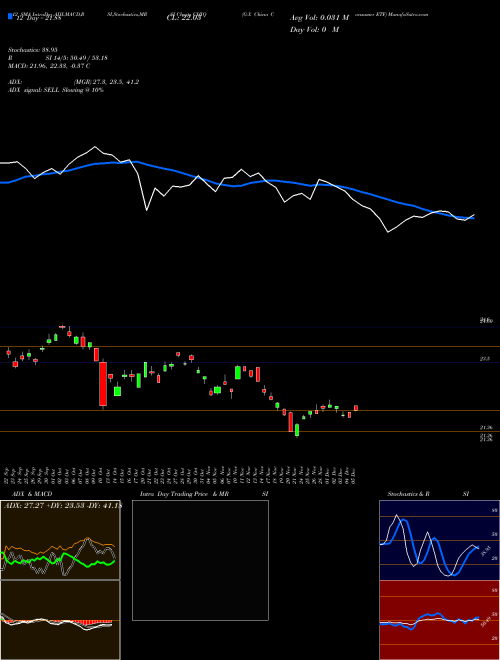The height and width of the screenshot is (660, 500).
Task: Click the 'SI 14/3: 30.49 / 53.18' reading
Action: tap(76, 58)
